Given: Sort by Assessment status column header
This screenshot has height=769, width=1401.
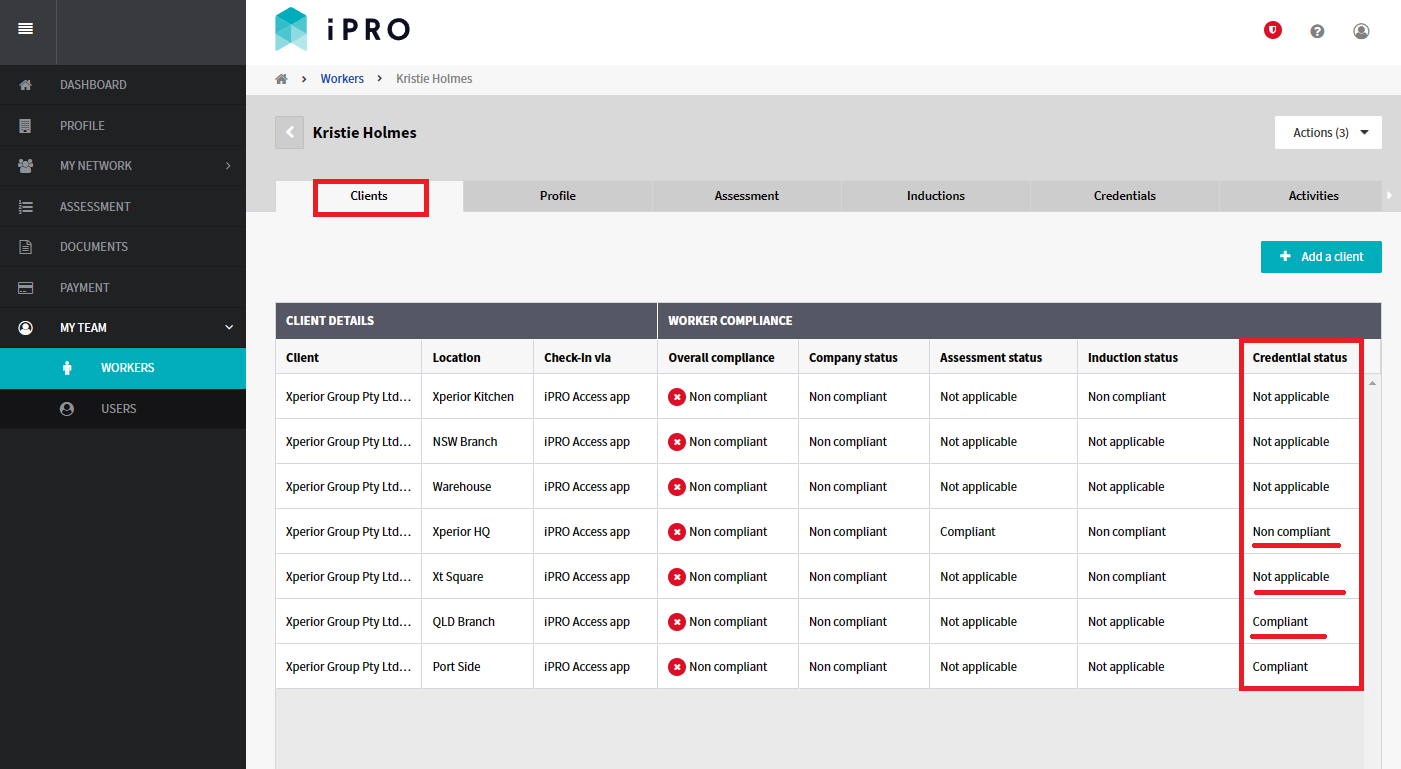Looking at the screenshot, I should pos(1004,357).
